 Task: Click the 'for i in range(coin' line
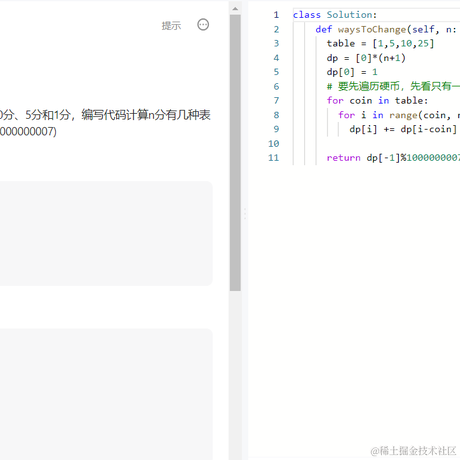tap(399, 115)
